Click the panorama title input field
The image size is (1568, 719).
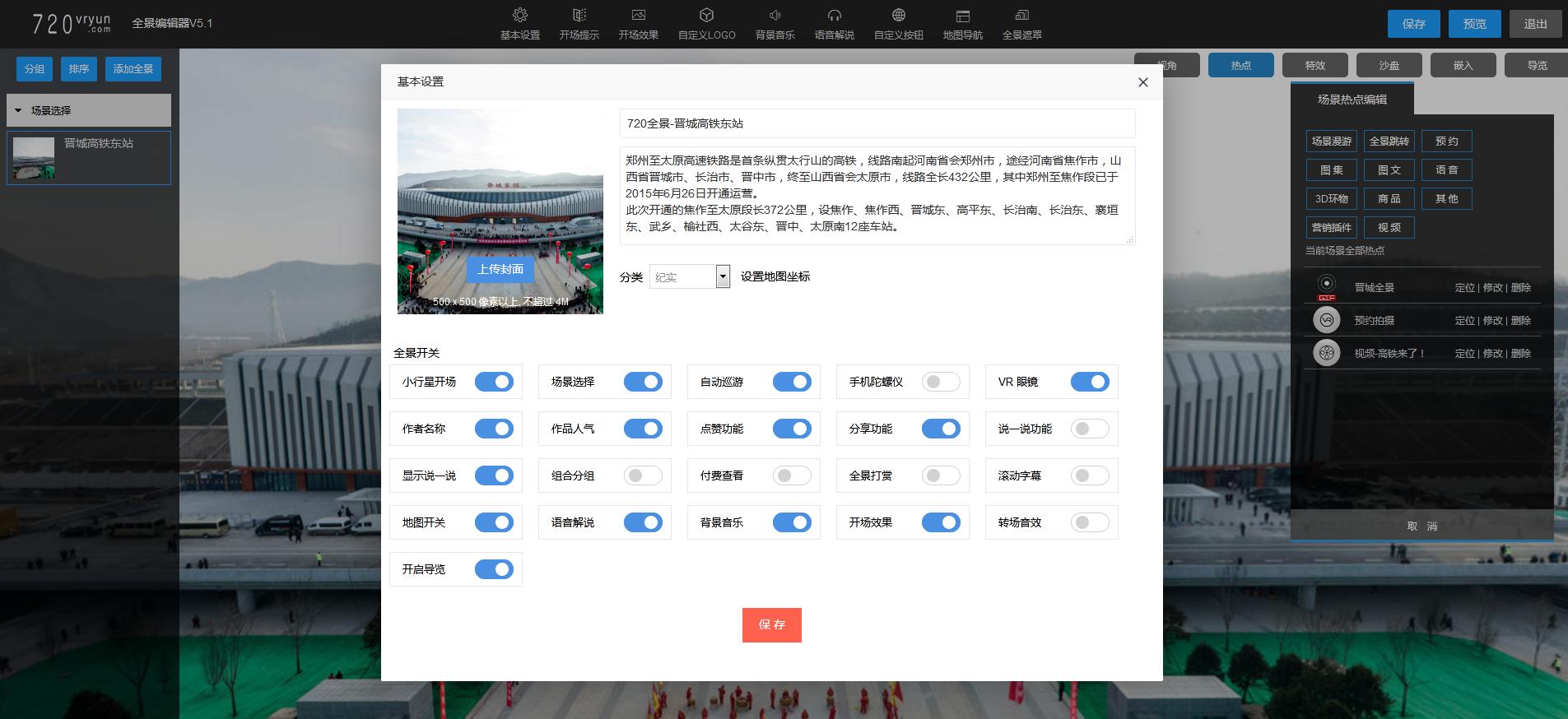[877, 123]
